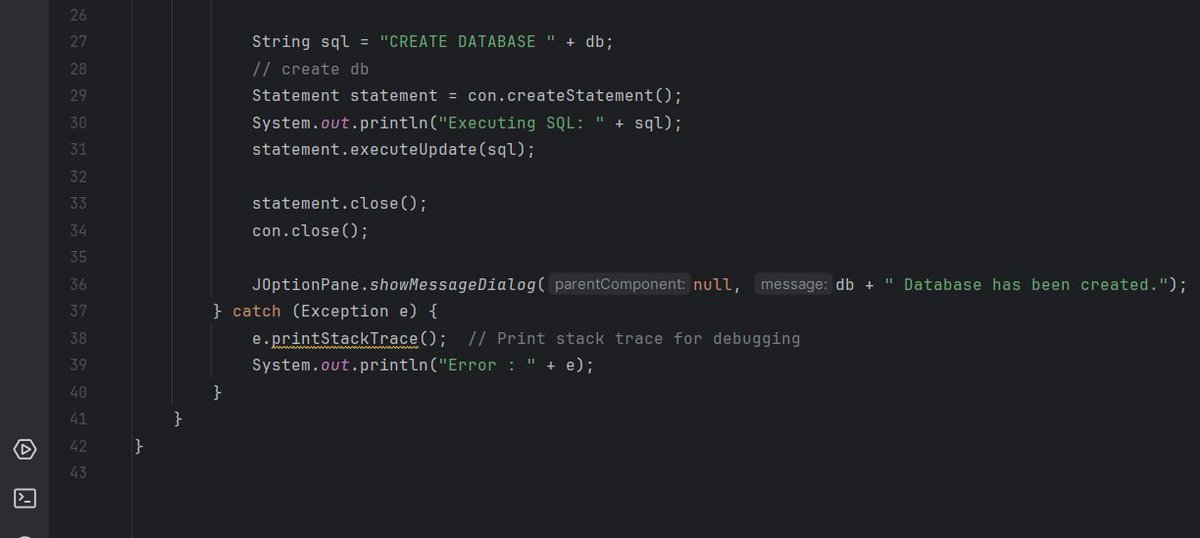Click the "CREATE DATABASE " string literal

pyautogui.click(x=467, y=42)
